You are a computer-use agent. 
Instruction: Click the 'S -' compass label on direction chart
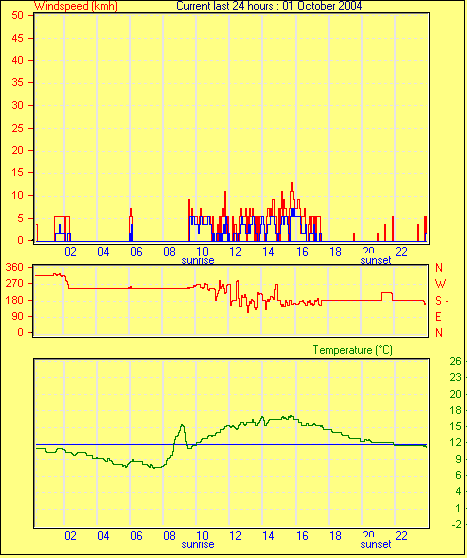click(441, 301)
